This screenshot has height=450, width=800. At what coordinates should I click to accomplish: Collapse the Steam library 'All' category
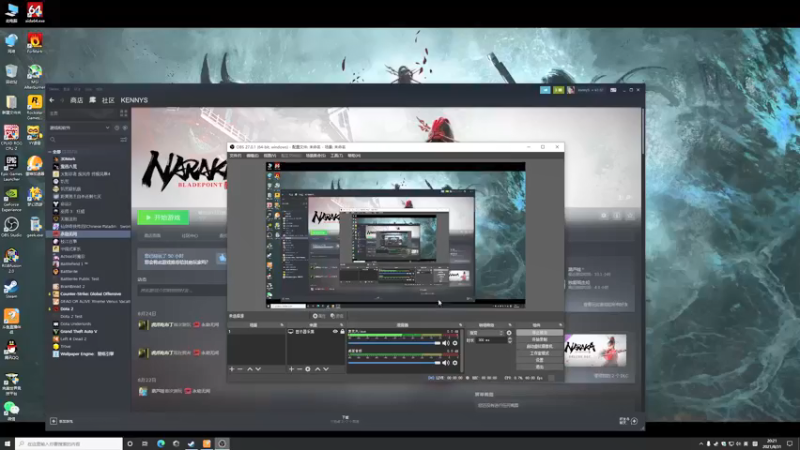[x=49, y=152]
